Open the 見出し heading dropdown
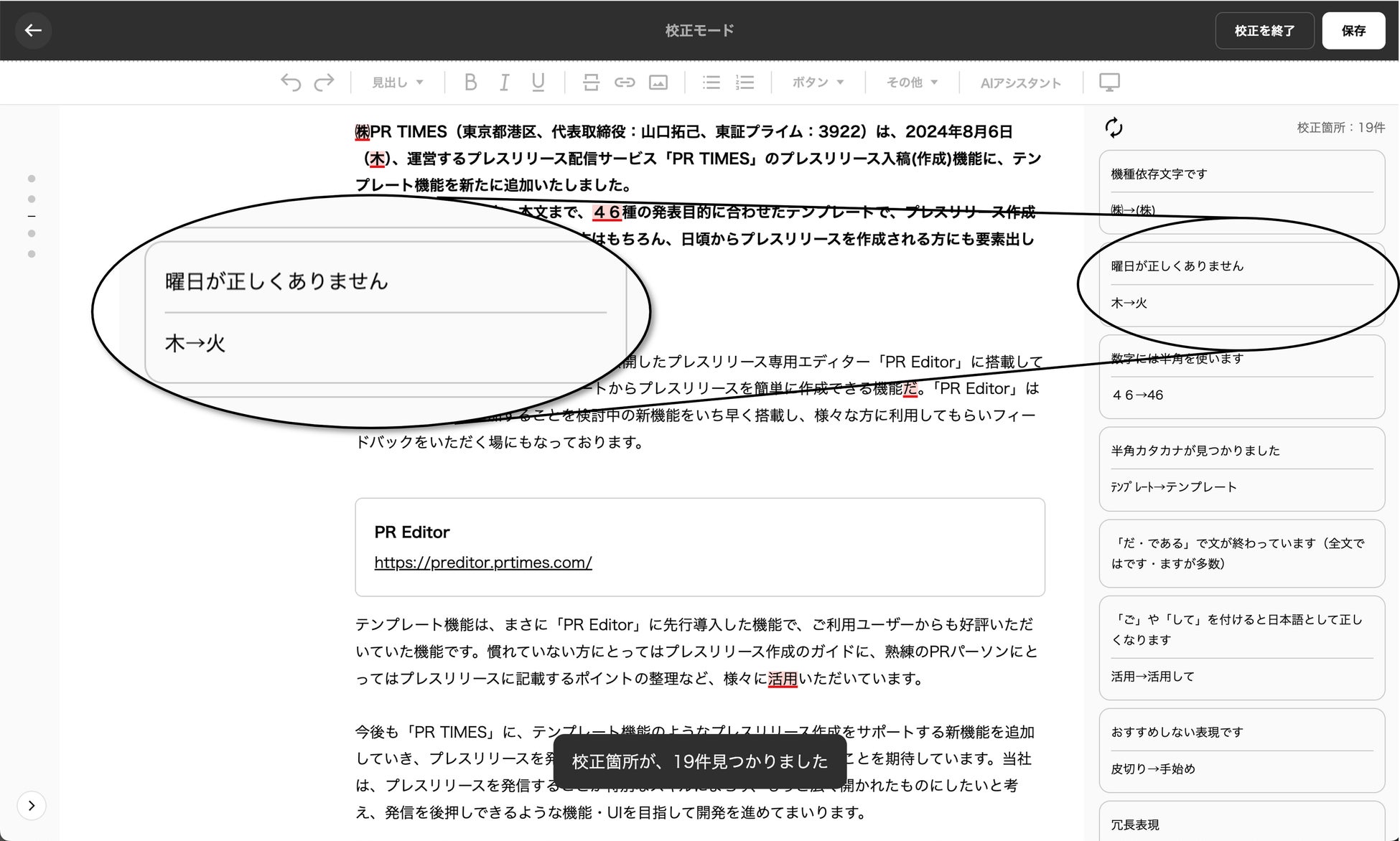Screen dimensions: 1400x841 pyautogui.click(x=397, y=83)
